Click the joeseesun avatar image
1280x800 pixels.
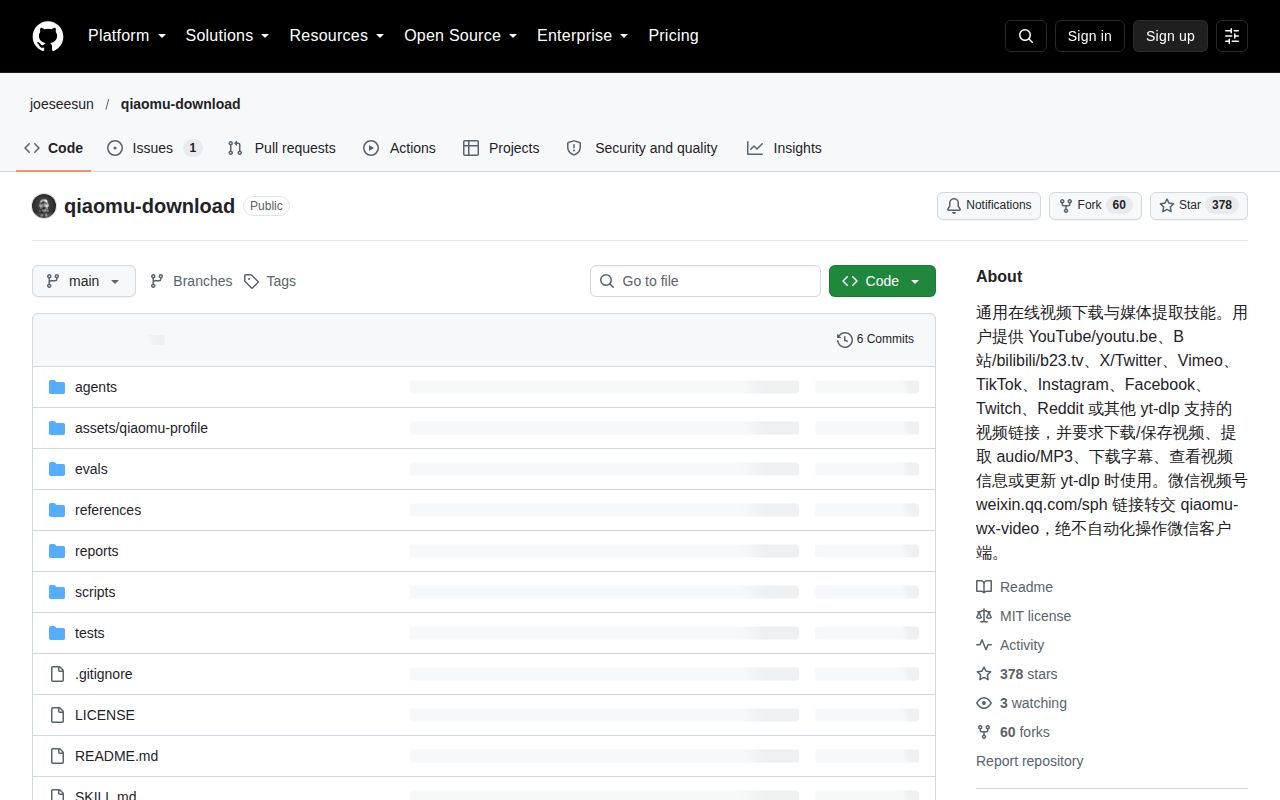[44, 206]
